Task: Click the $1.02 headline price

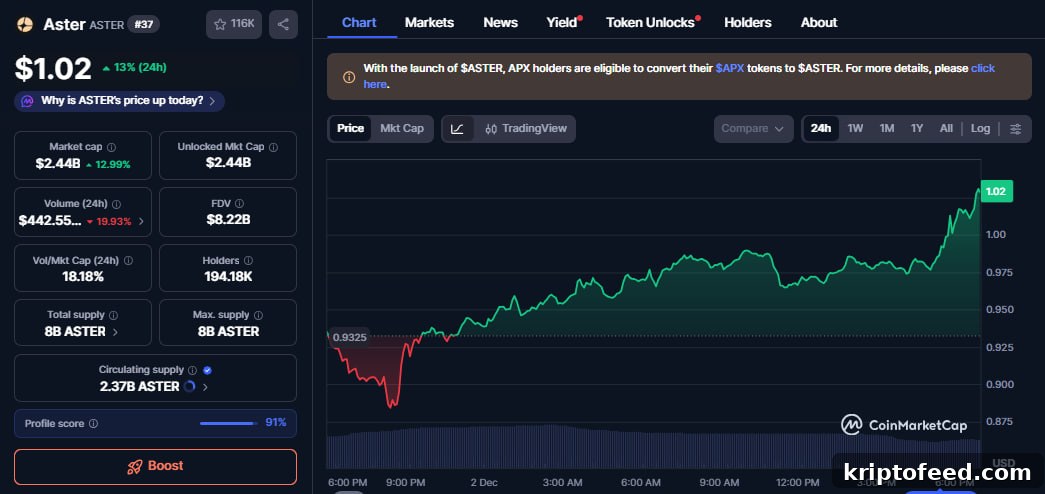Action: tap(53, 69)
